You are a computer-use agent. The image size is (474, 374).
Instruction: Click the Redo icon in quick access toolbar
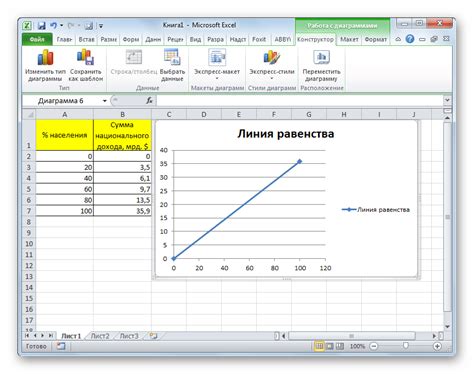[x=71, y=25]
